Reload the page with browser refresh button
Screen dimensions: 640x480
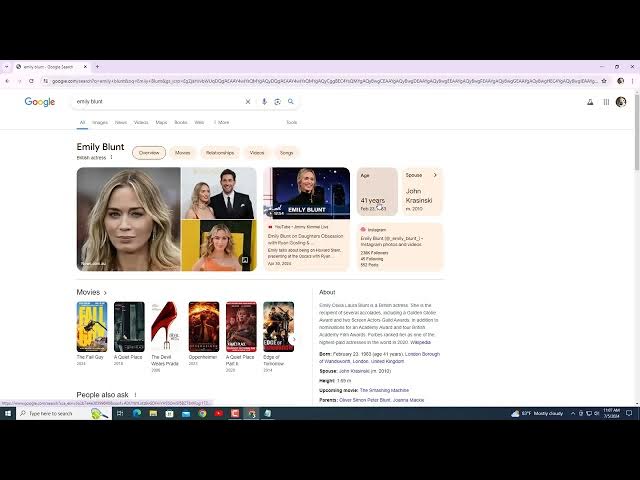point(31,81)
